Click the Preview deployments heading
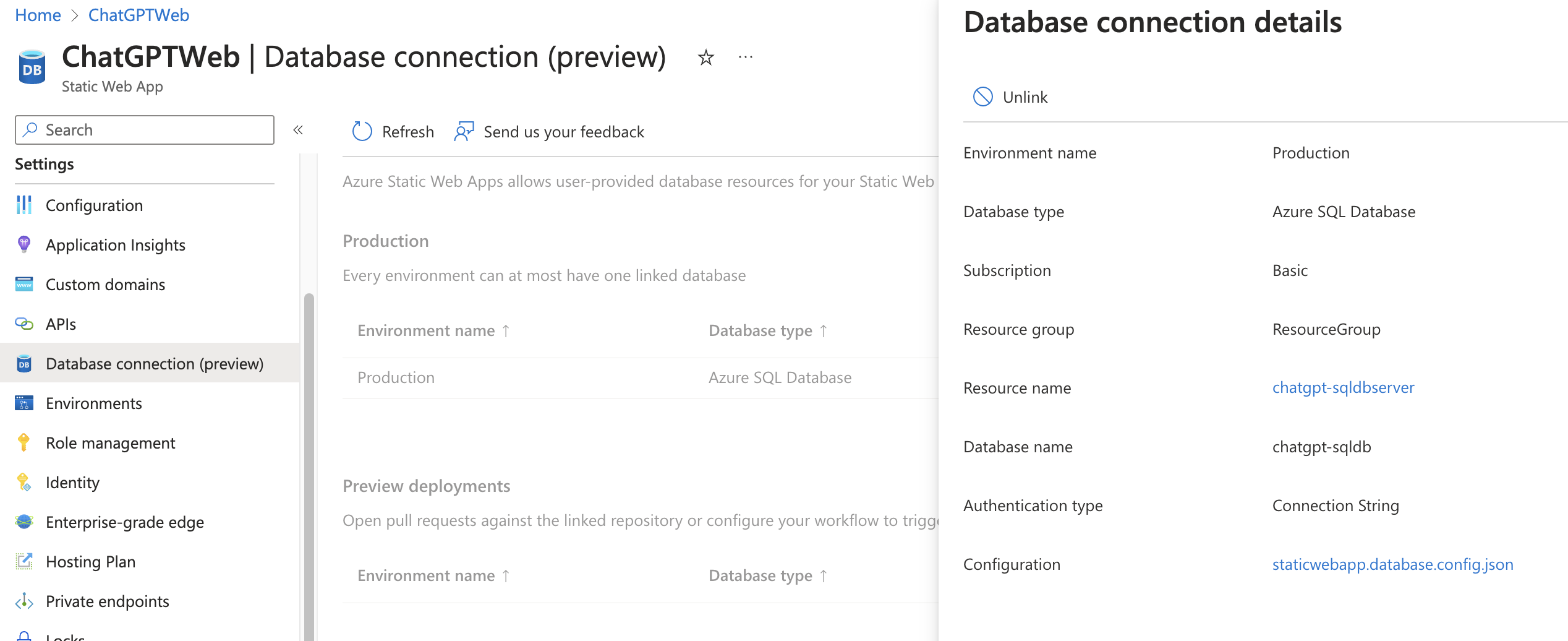 (427, 486)
